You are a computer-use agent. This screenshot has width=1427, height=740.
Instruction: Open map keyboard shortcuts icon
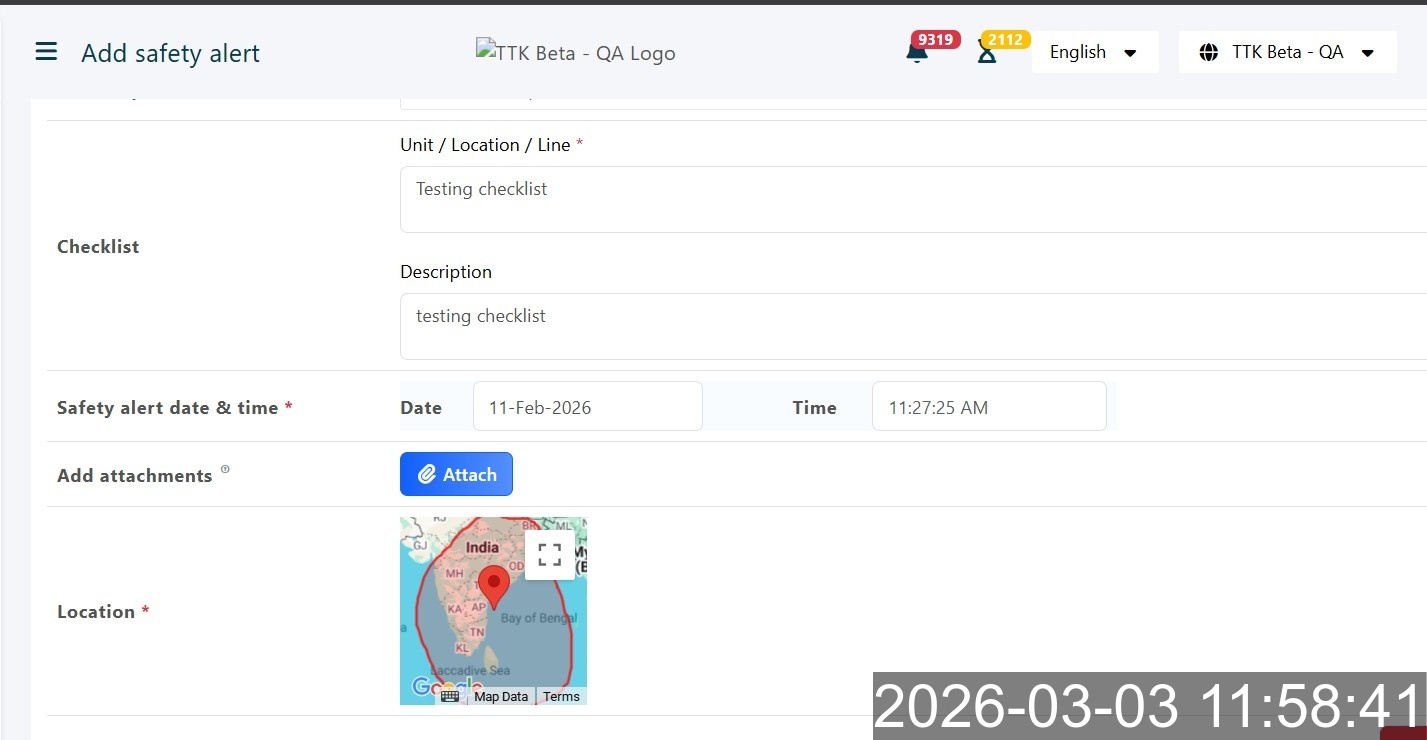pos(450,696)
